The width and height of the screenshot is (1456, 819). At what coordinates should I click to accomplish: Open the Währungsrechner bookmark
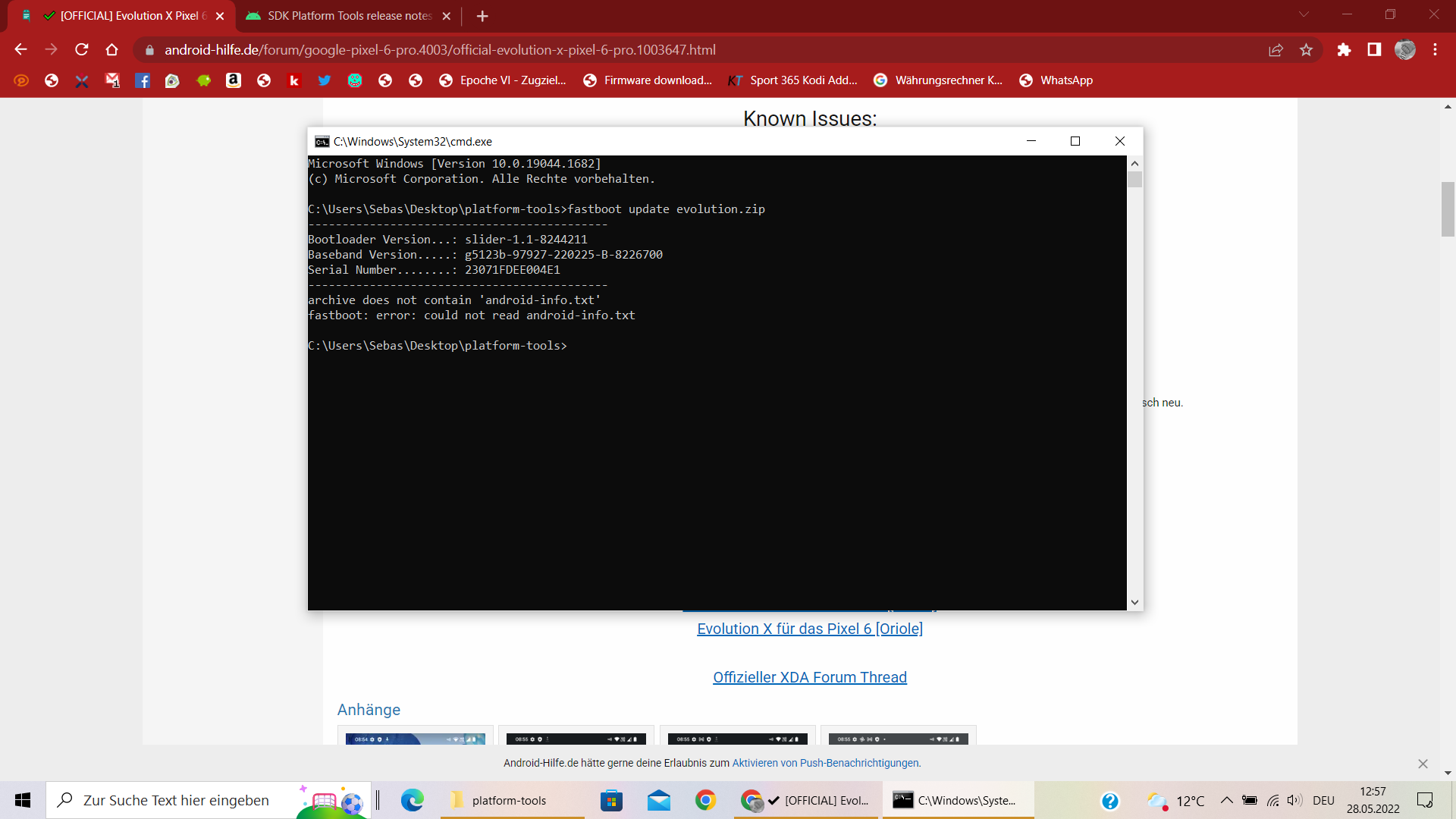point(938,80)
